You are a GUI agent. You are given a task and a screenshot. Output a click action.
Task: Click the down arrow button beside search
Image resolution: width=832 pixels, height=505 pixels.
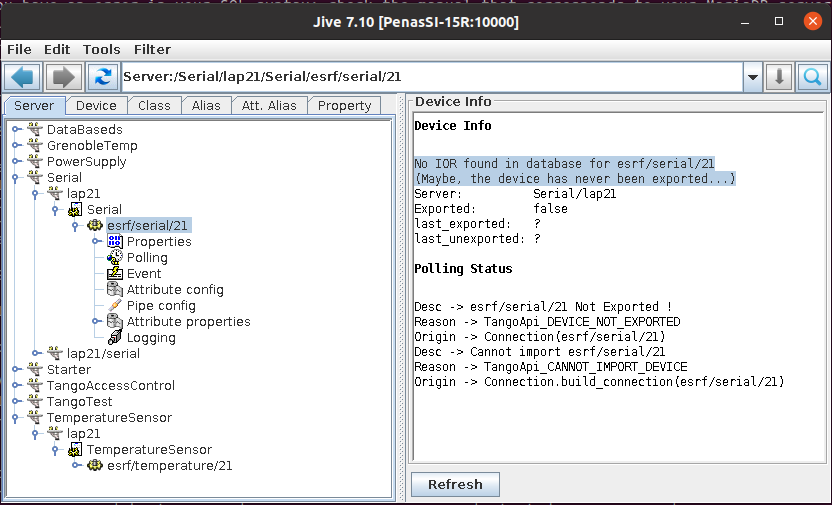[x=779, y=77]
